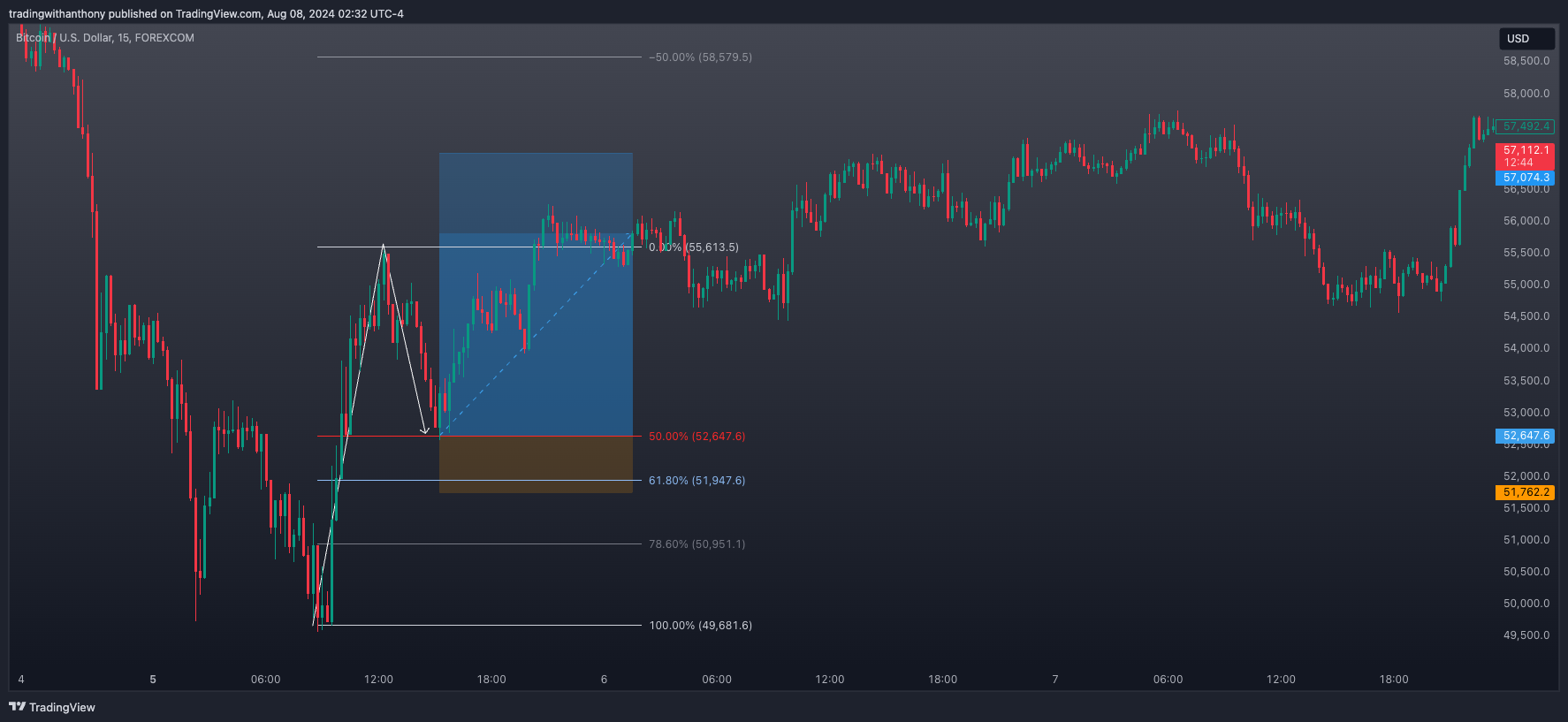The height and width of the screenshot is (722, 1568).
Task: Click the date label 7 on time axis
Action: click(x=1055, y=680)
